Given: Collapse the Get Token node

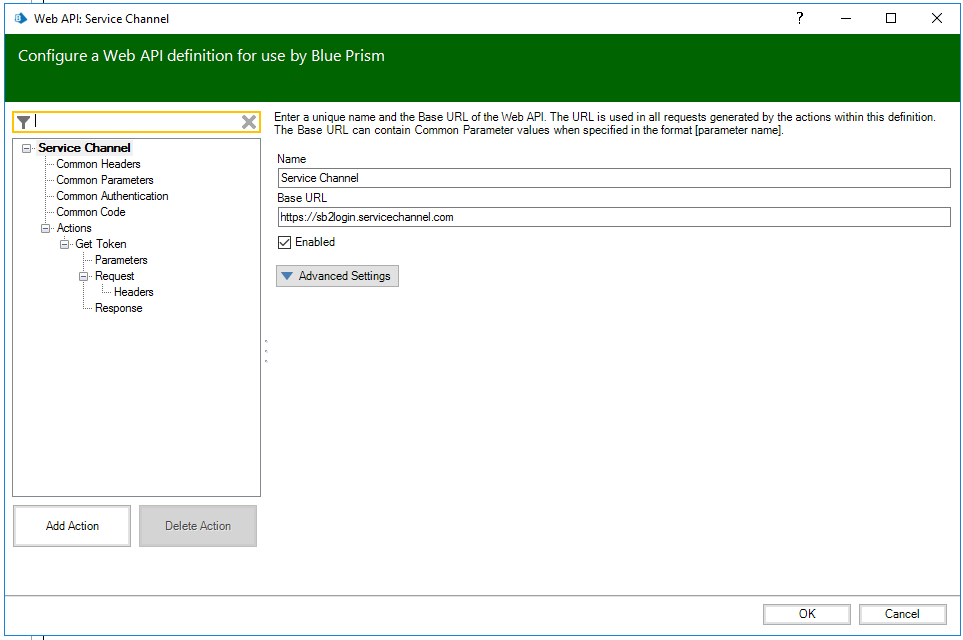Looking at the screenshot, I should (65, 244).
